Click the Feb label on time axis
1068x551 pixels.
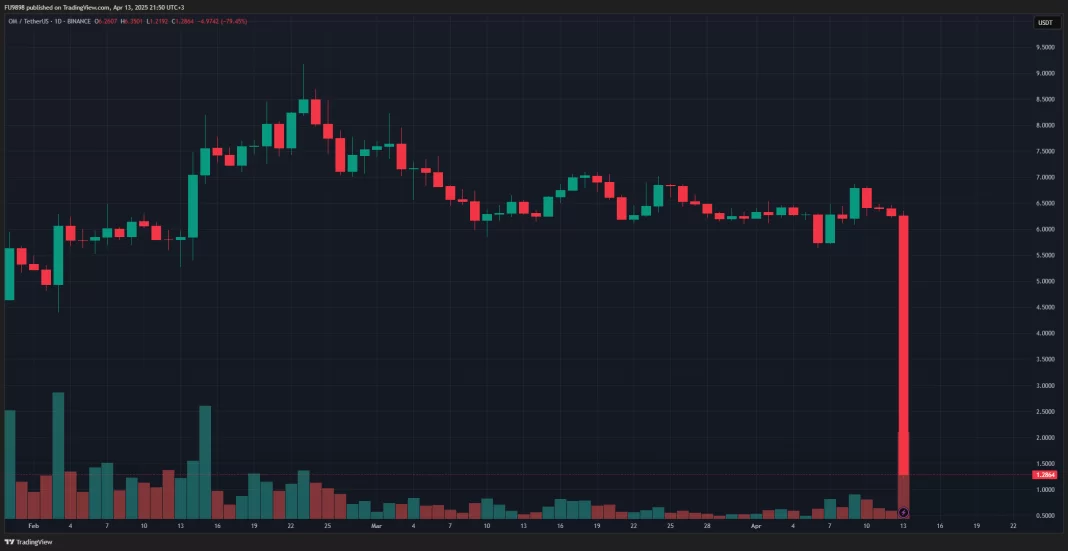tap(33, 525)
